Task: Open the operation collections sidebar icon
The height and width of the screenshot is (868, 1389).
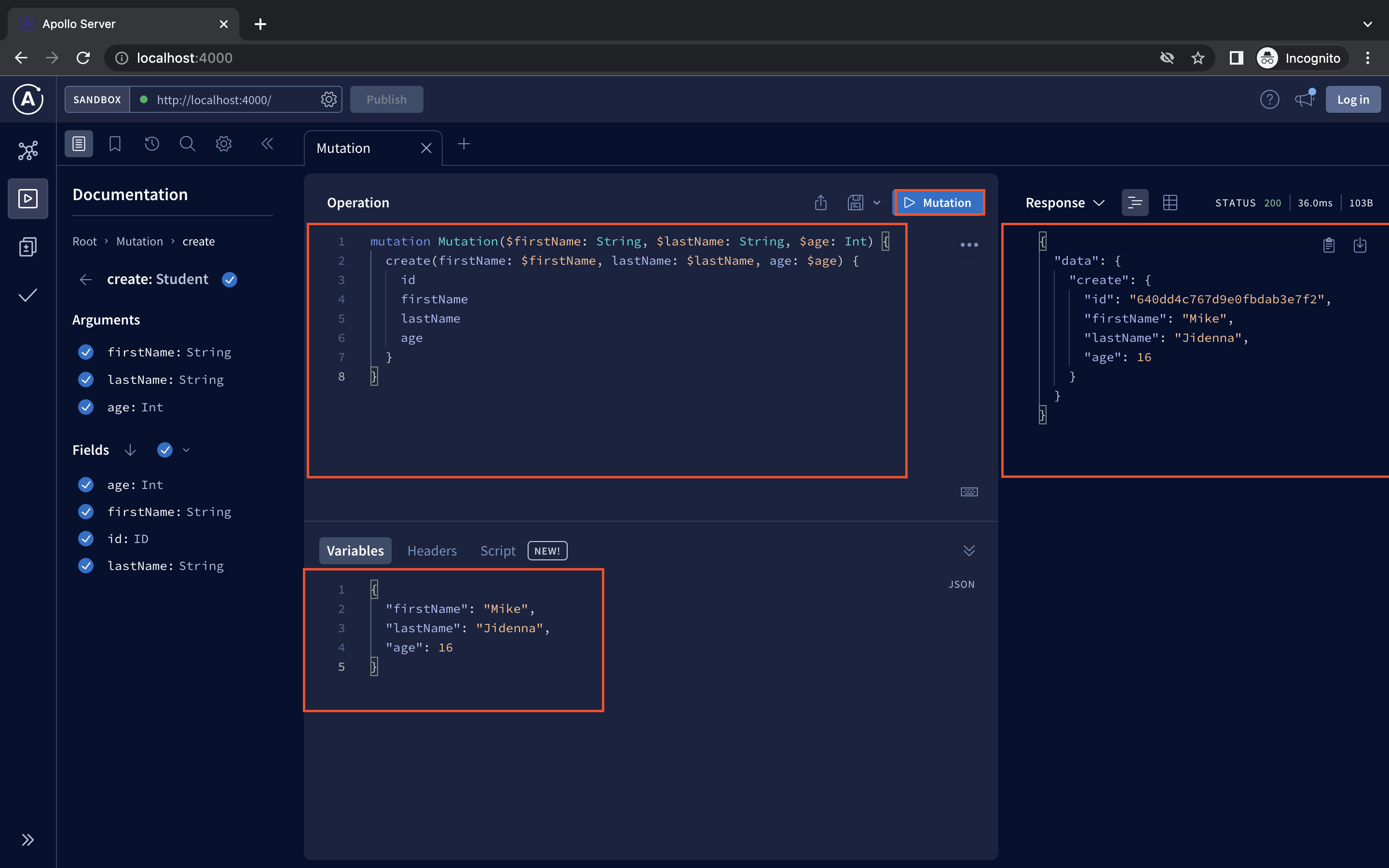Action: 27,247
